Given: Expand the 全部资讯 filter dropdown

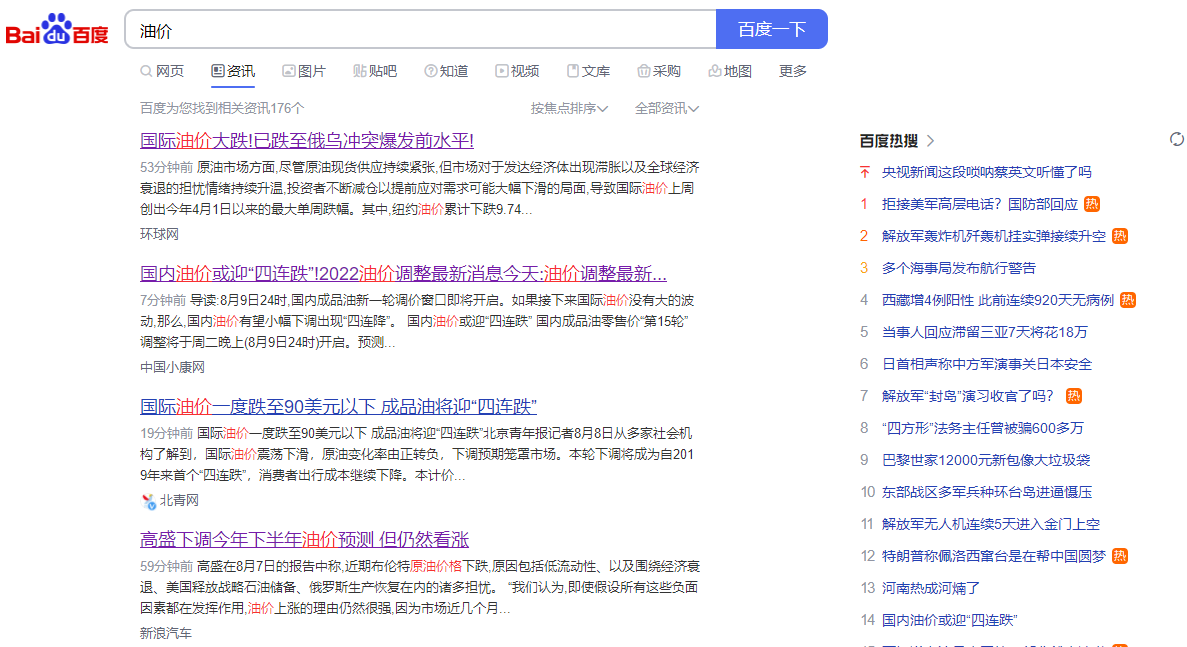Looking at the screenshot, I should click(667, 108).
